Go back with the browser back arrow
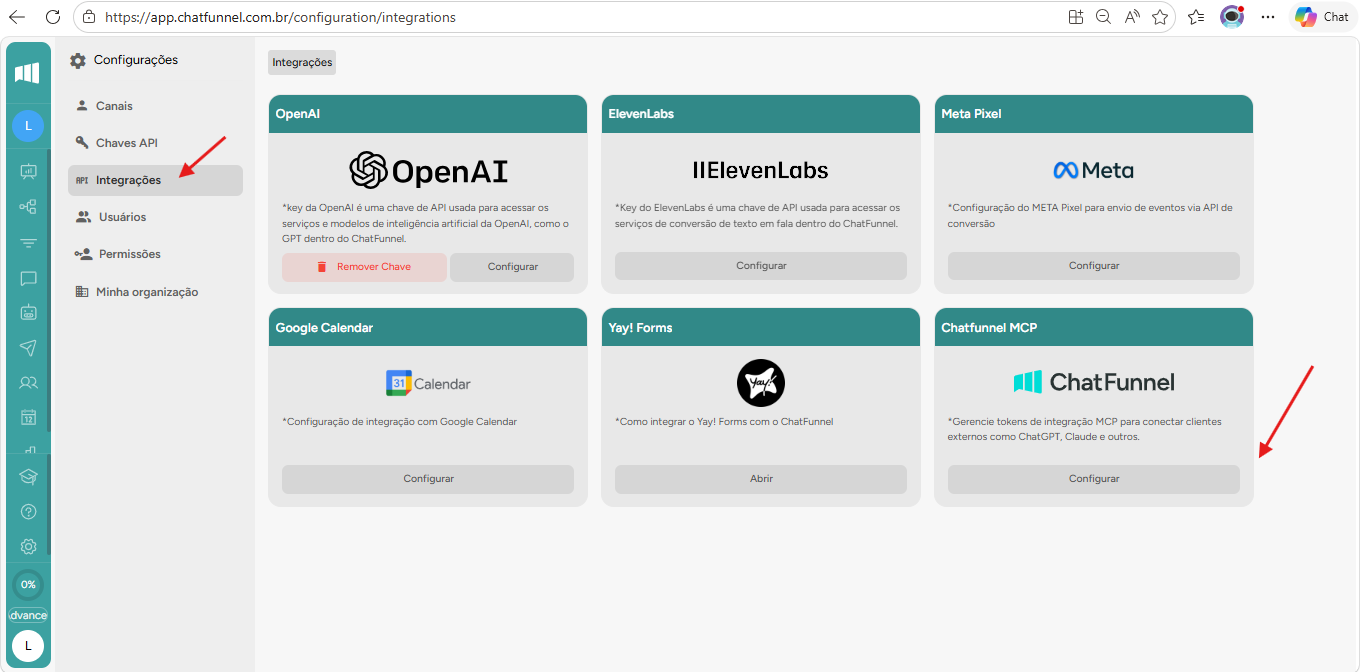This screenshot has height=672, width=1362. (17, 17)
